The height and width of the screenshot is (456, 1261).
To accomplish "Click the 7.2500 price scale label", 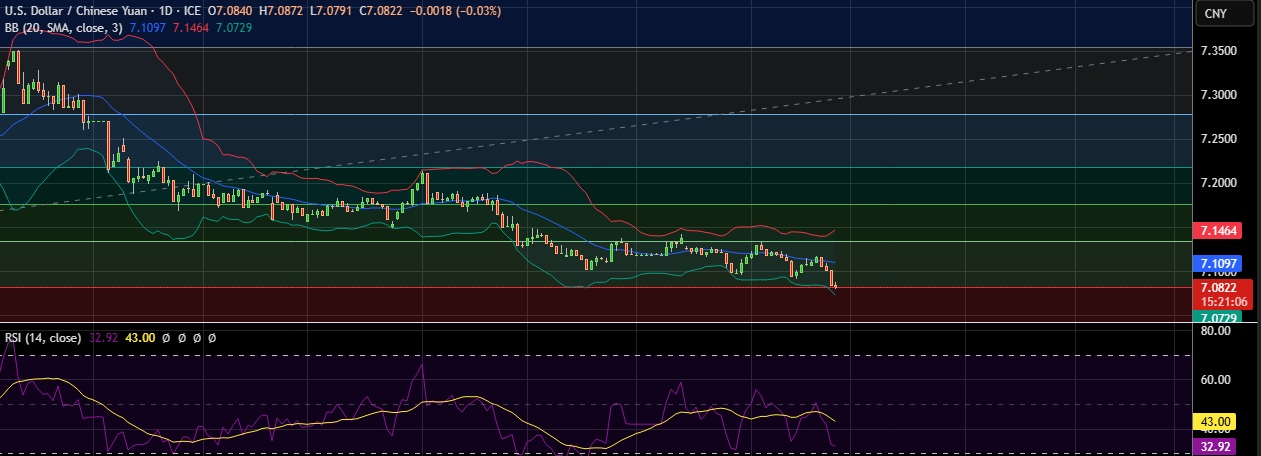I will point(1224,139).
